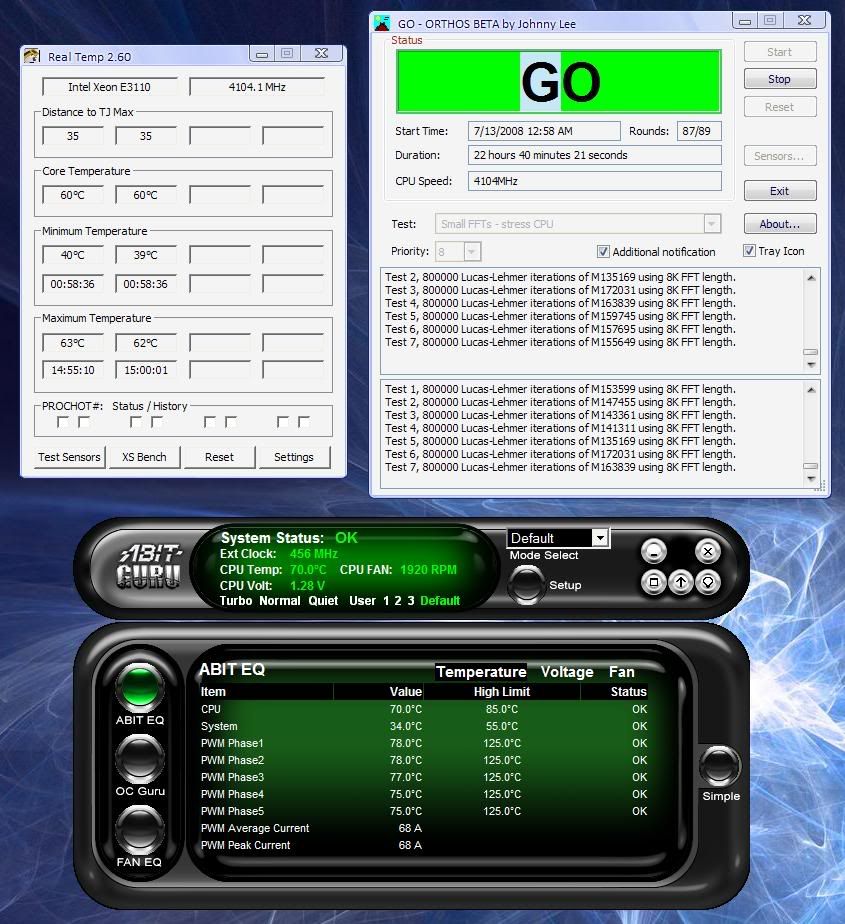The width and height of the screenshot is (845, 924).
Task: Select Quiet mode in ABIT Guru
Action: coord(324,600)
